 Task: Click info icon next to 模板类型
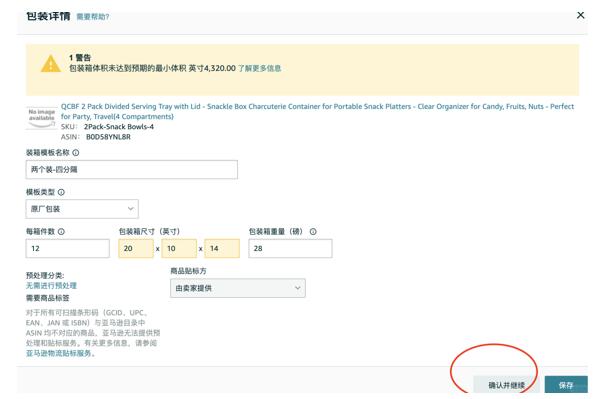61,192
